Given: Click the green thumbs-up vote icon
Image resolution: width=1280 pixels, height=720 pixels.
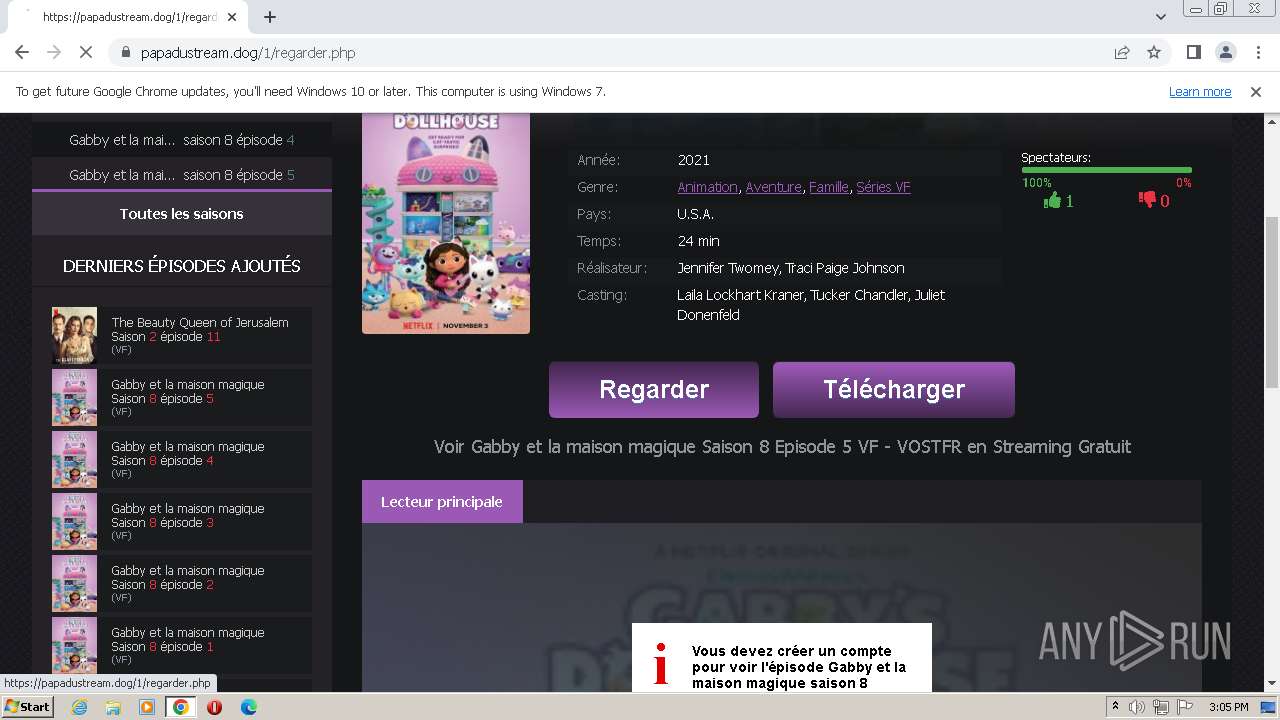Looking at the screenshot, I should [1052, 200].
